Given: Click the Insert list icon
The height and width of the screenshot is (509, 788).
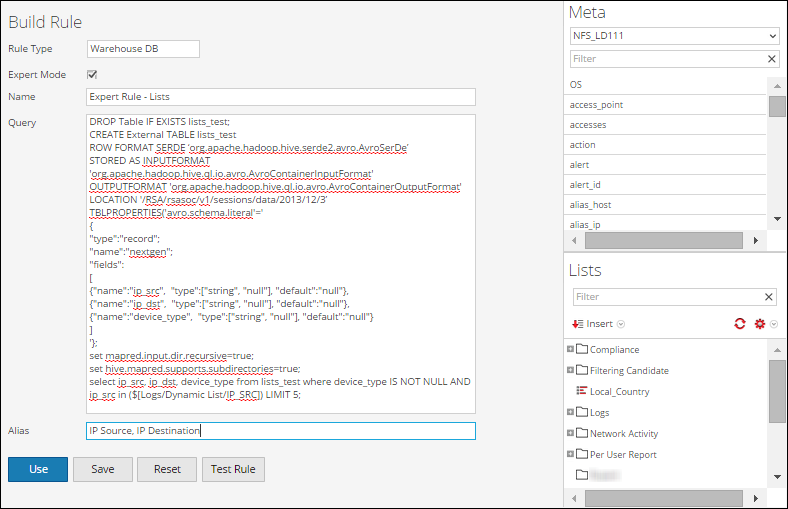Looking at the screenshot, I should [577, 324].
